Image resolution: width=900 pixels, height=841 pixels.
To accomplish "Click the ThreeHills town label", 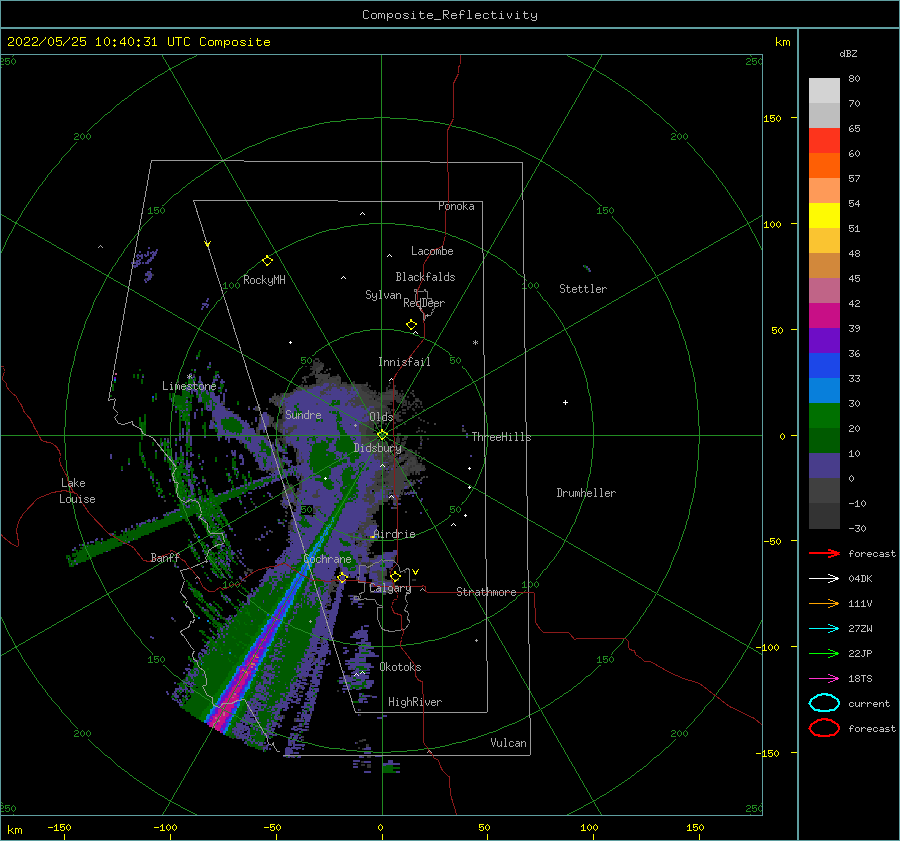I will click(502, 437).
